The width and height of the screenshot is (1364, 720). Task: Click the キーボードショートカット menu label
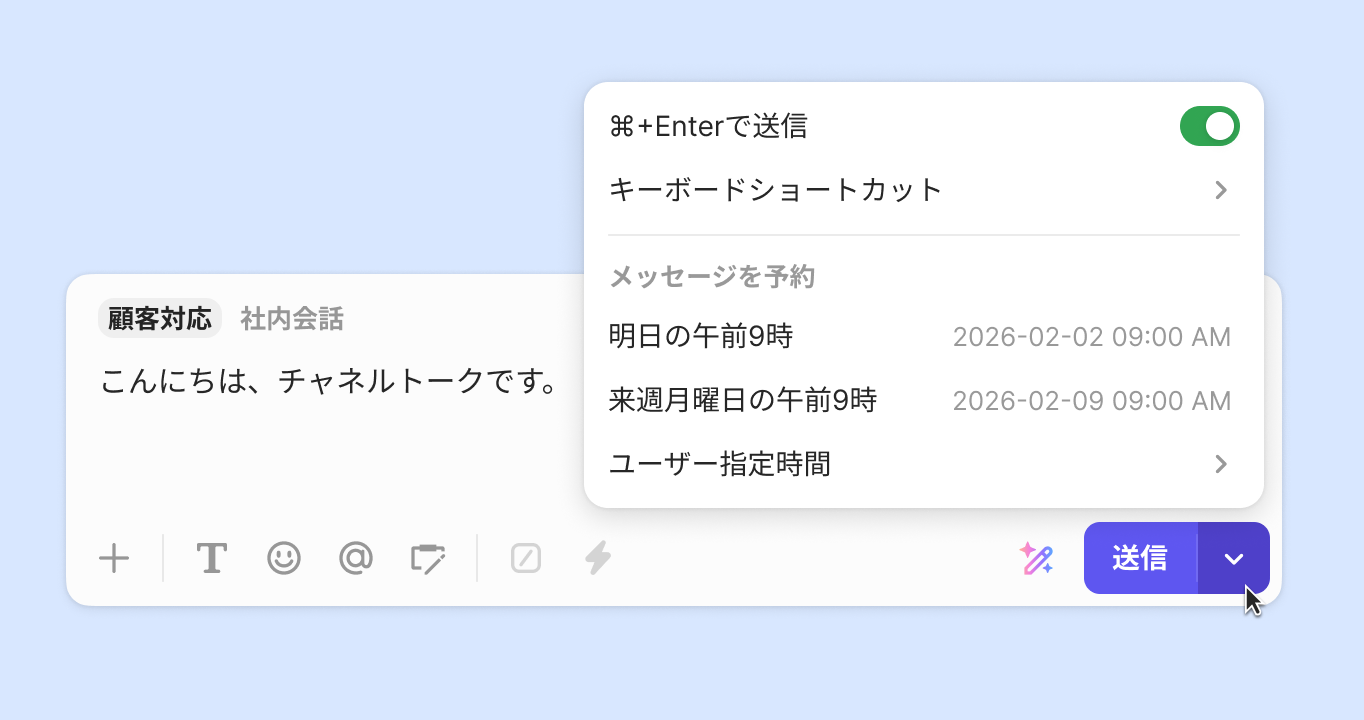pos(776,190)
